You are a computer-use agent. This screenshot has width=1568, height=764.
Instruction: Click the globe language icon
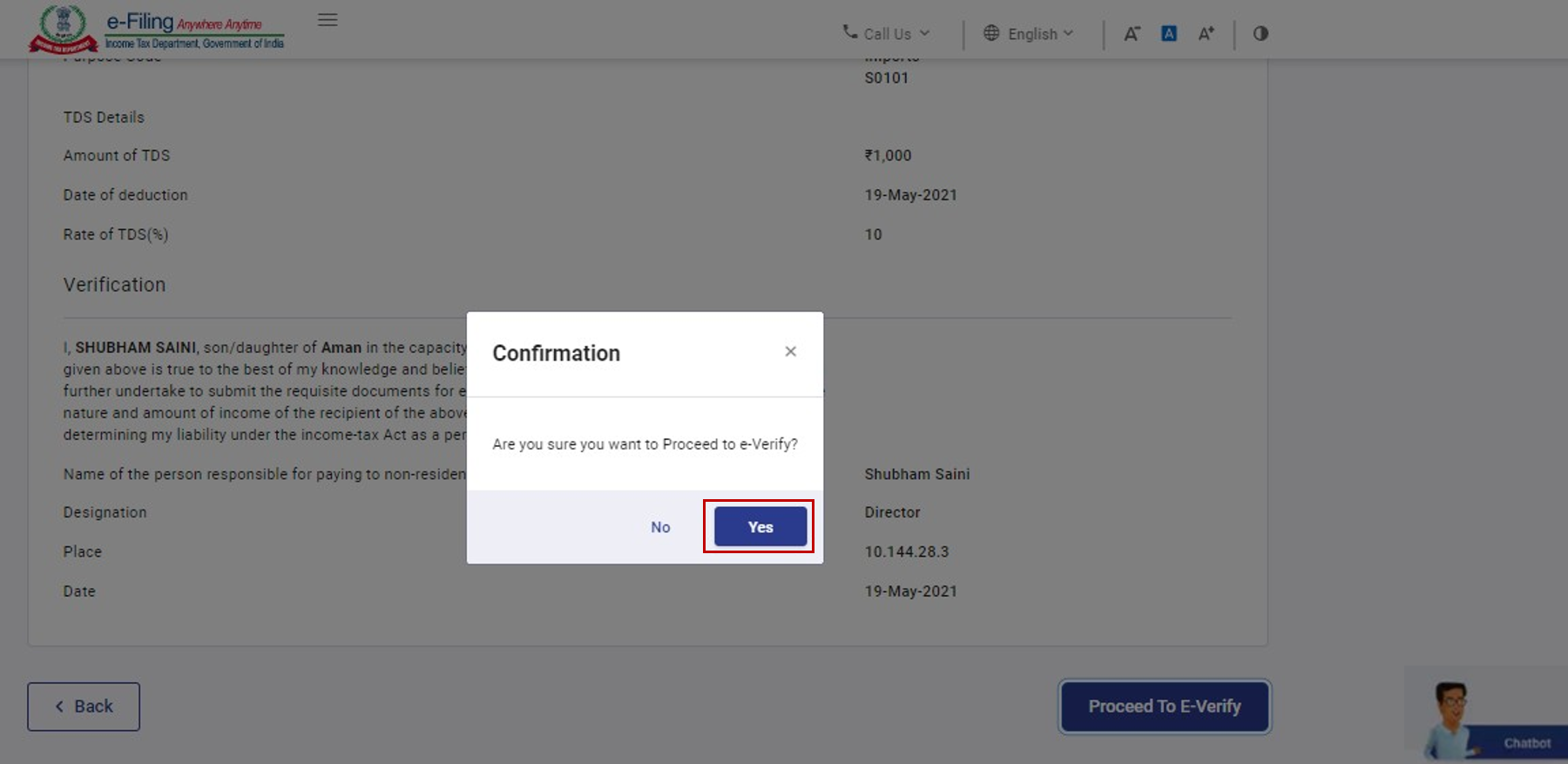coord(991,33)
